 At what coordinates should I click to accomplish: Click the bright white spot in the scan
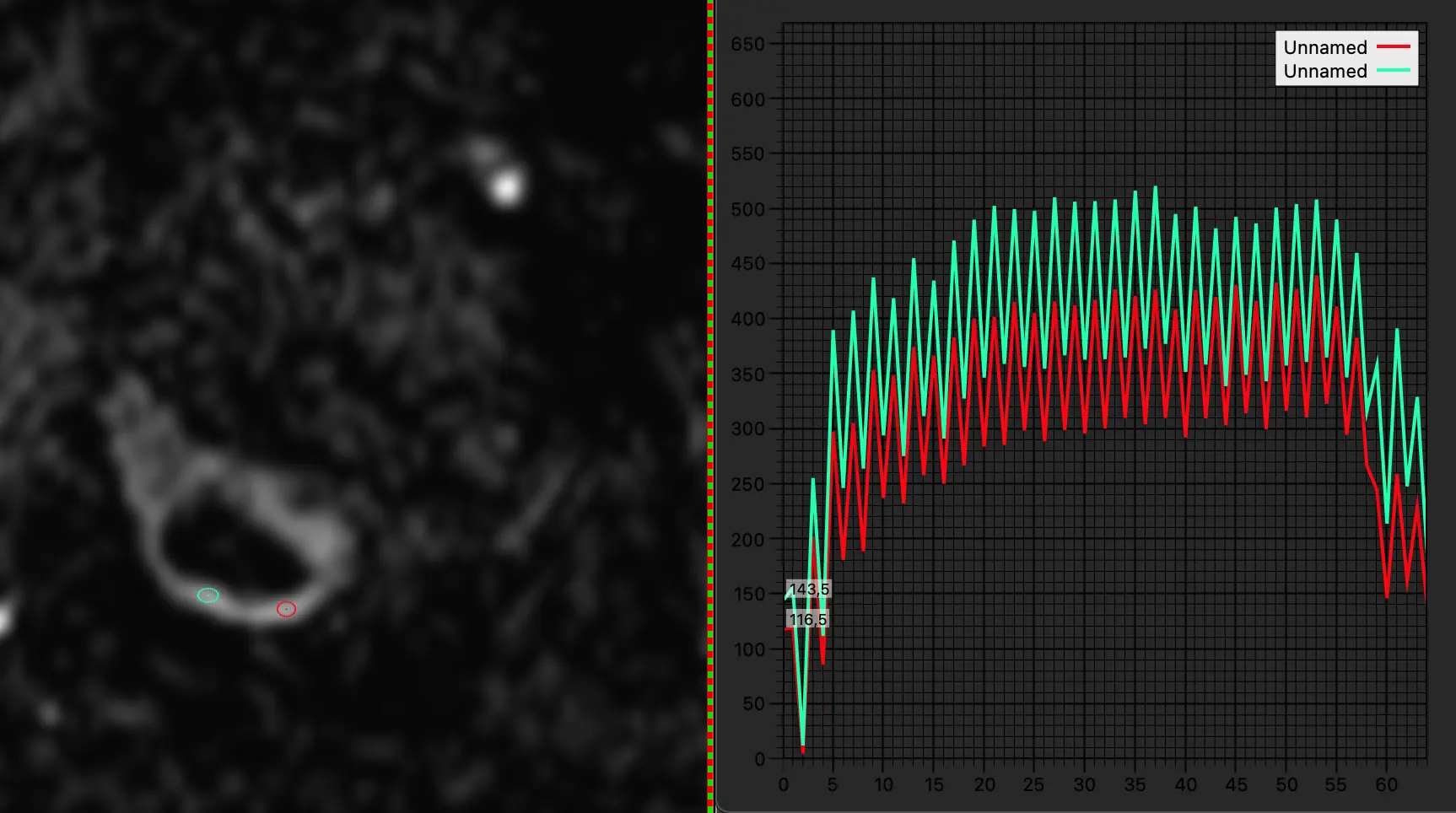pyautogui.click(x=506, y=187)
